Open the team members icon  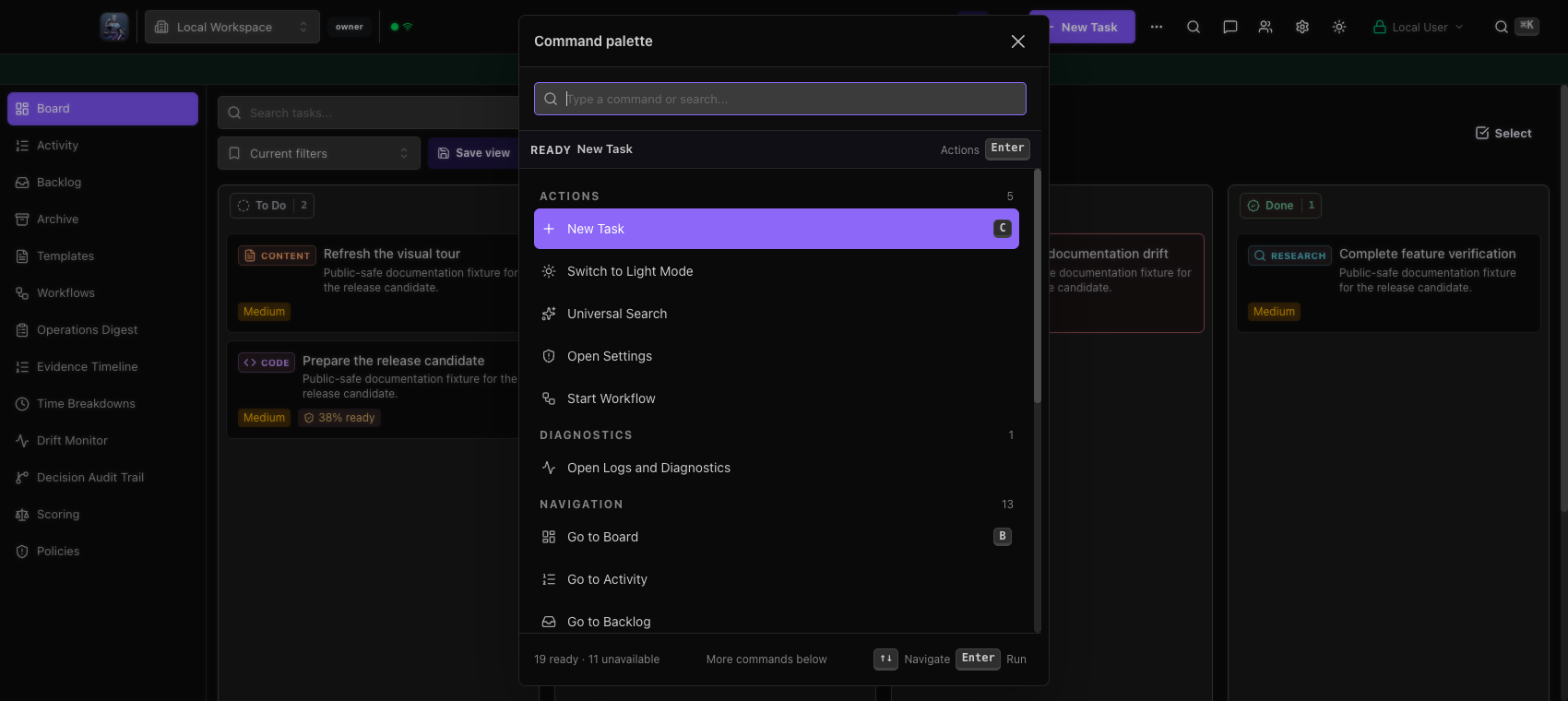[1265, 27]
